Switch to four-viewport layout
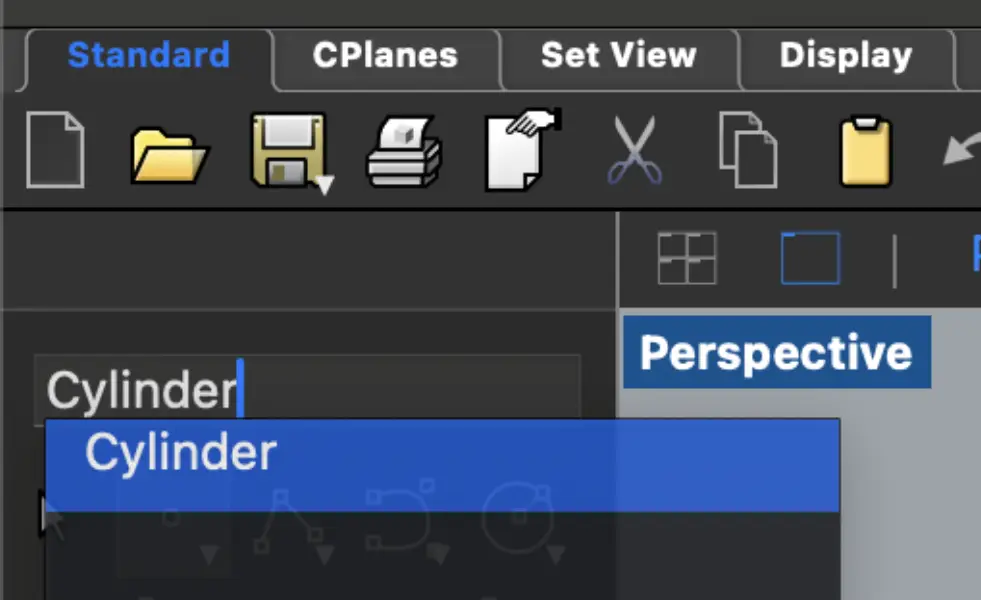Image resolution: width=981 pixels, height=600 pixels. (x=687, y=257)
